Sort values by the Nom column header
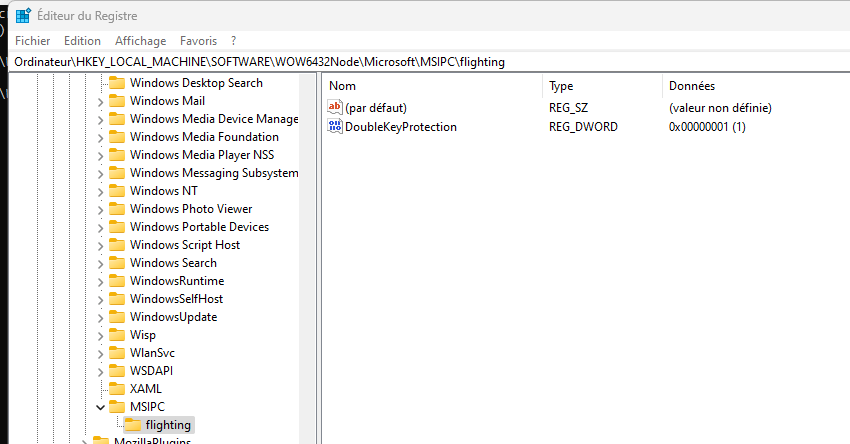The height and width of the screenshot is (444, 850). tap(430, 86)
